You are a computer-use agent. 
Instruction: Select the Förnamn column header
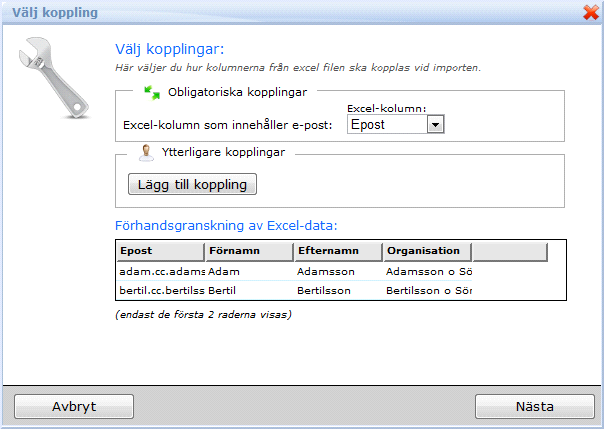click(248, 251)
